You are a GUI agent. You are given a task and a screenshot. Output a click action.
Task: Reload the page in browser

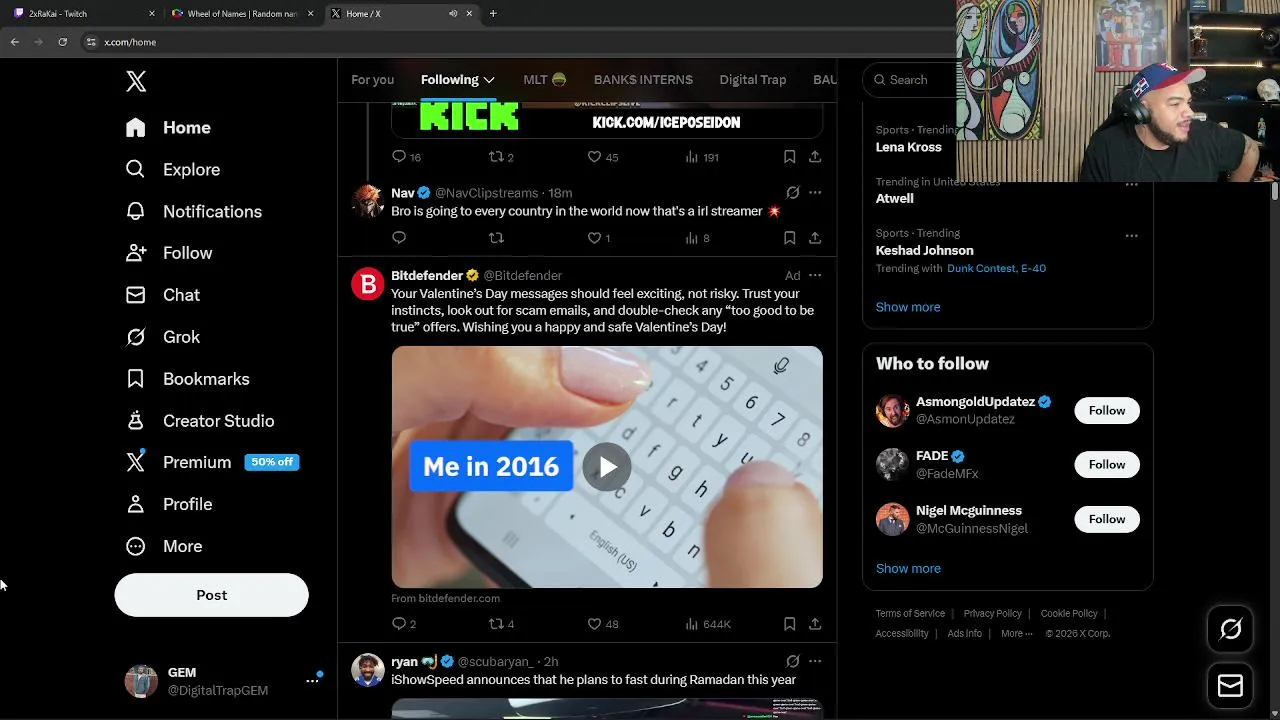[x=62, y=42]
